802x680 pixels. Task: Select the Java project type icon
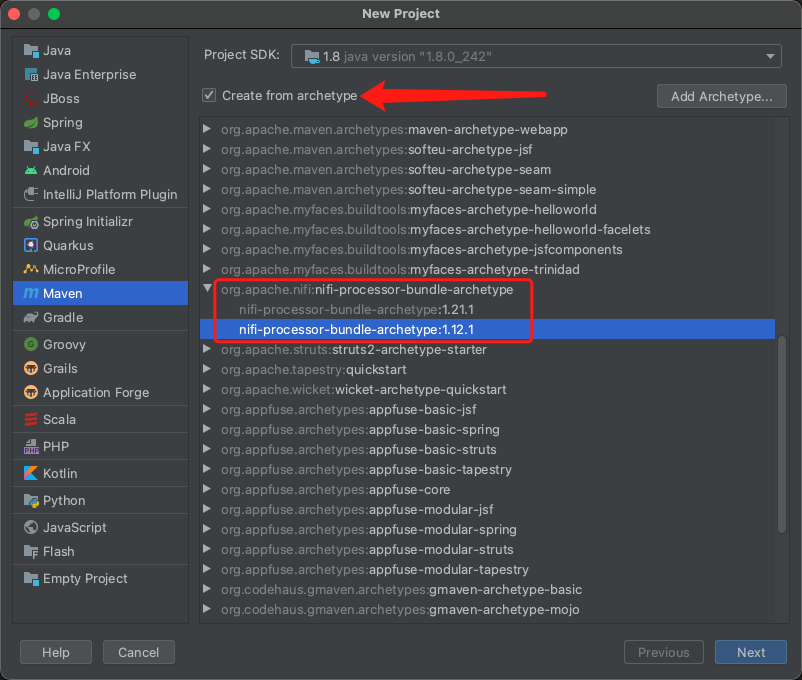31,51
